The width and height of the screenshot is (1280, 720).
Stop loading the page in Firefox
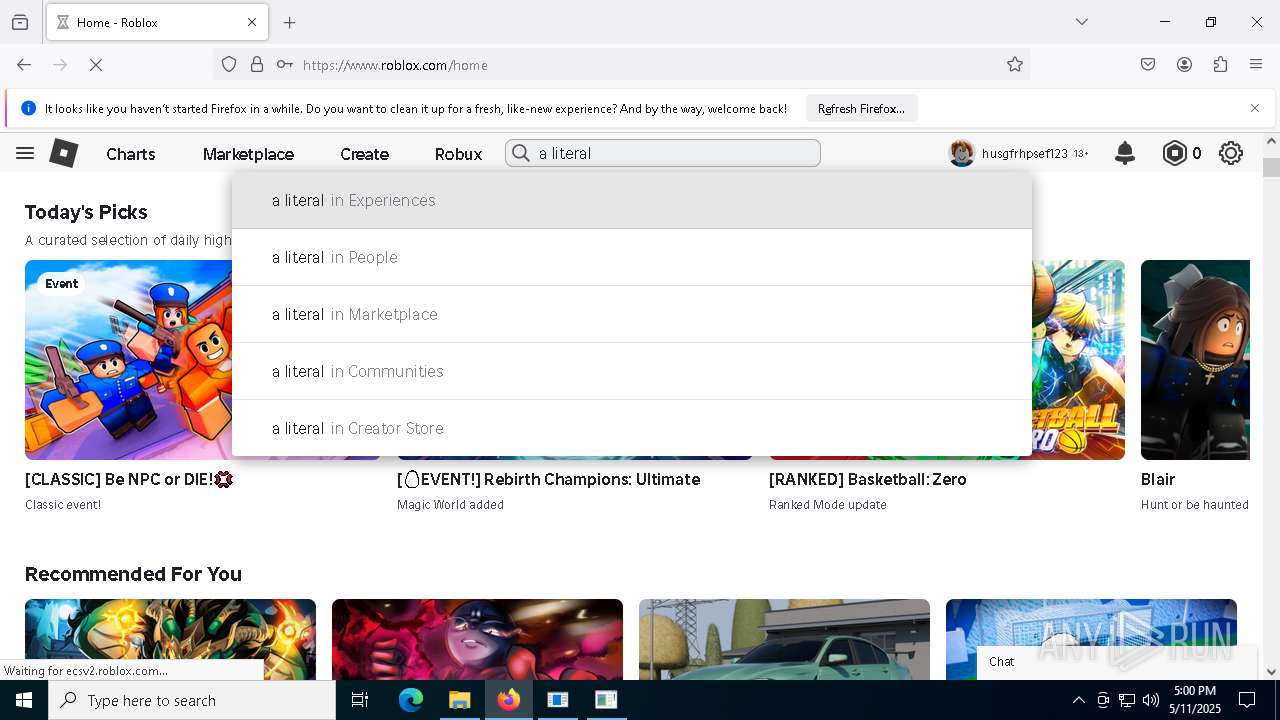[x=96, y=65]
